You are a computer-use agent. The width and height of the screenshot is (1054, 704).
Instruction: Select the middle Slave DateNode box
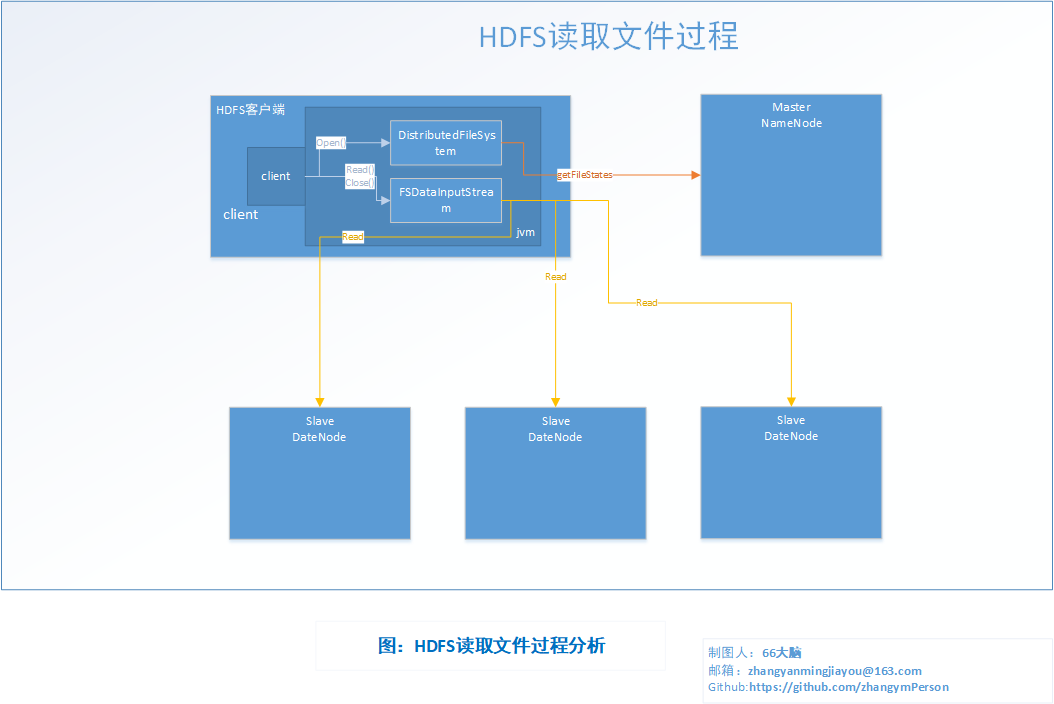555,473
